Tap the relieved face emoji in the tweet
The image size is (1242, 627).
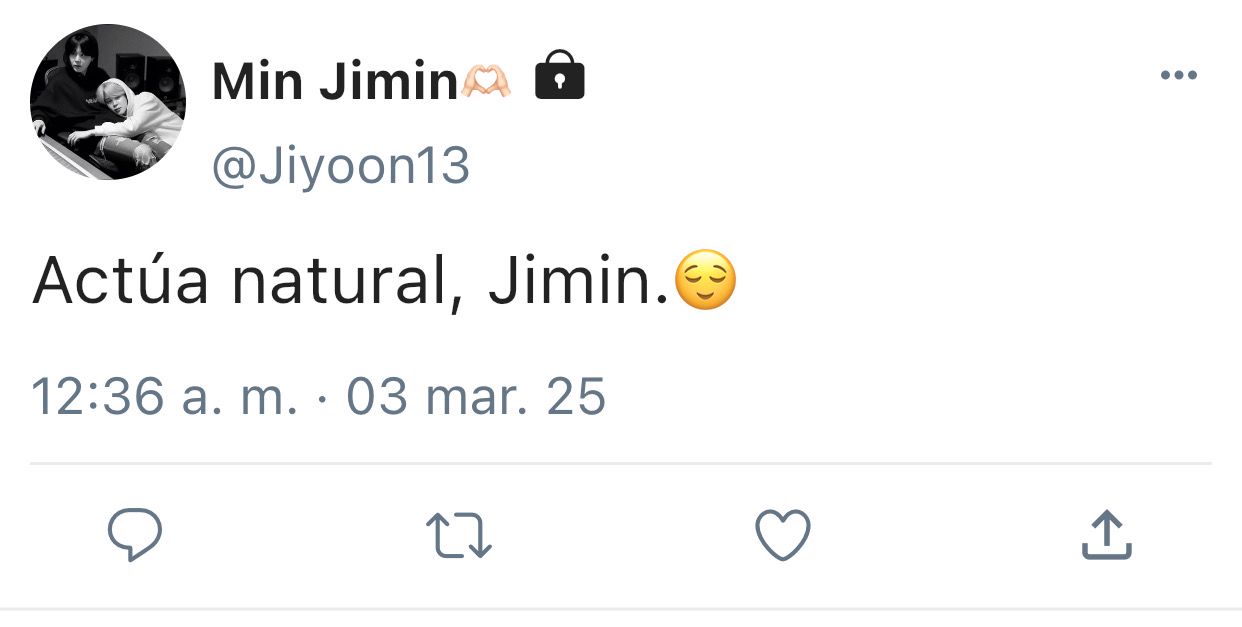[x=705, y=281]
